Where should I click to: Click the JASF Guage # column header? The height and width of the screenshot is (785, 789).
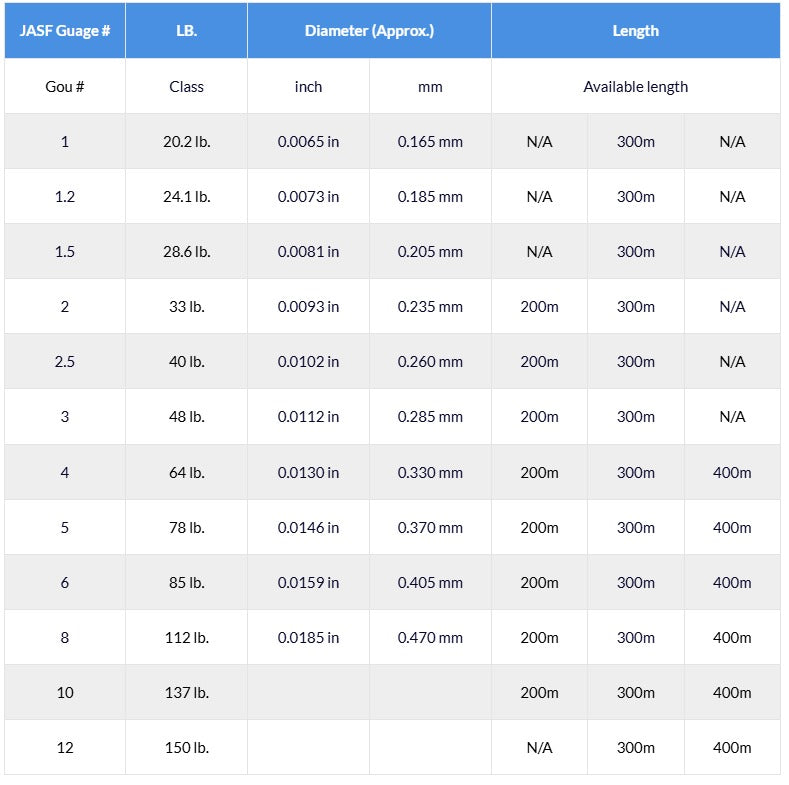coord(65,31)
